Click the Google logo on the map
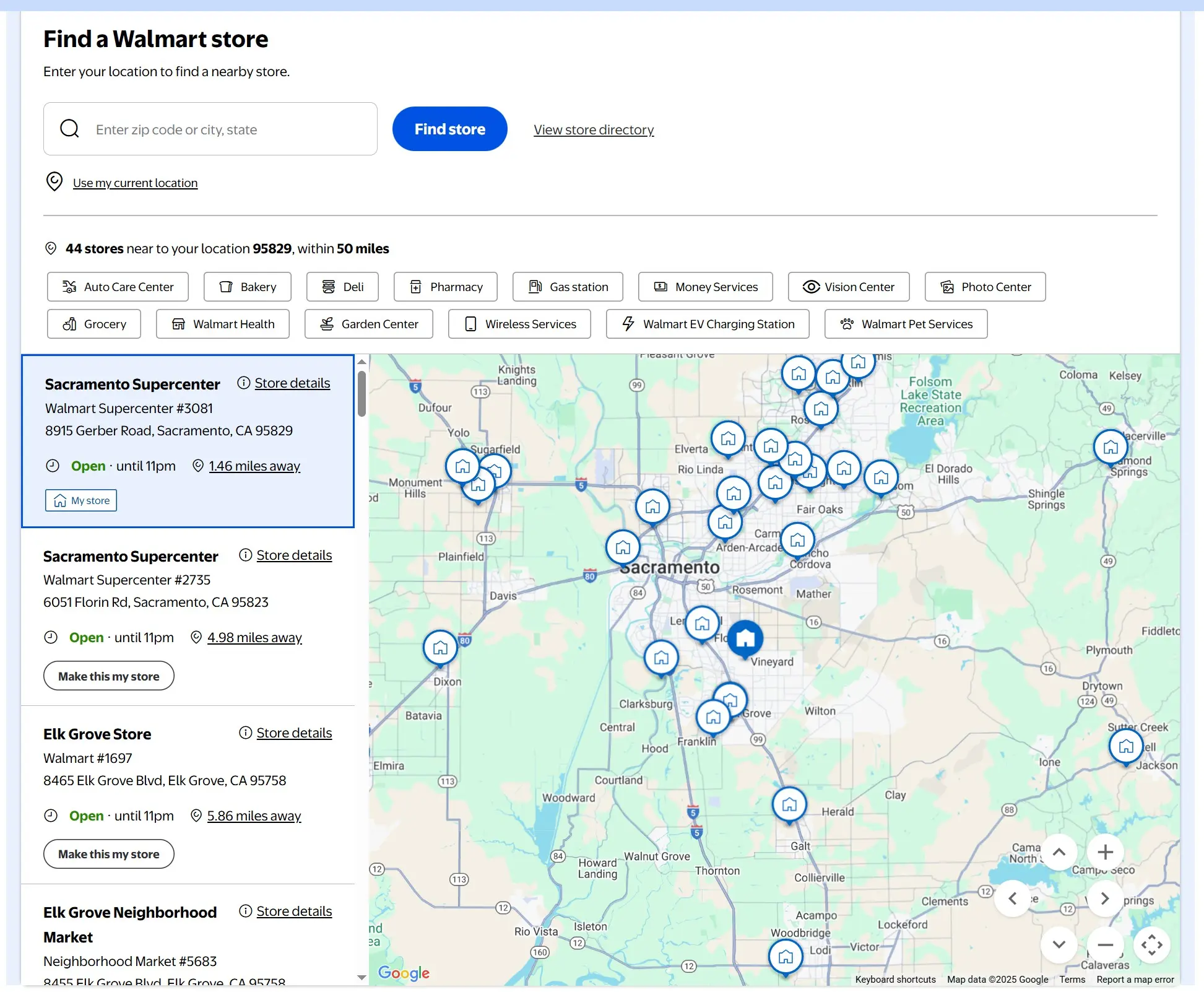 (405, 973)
